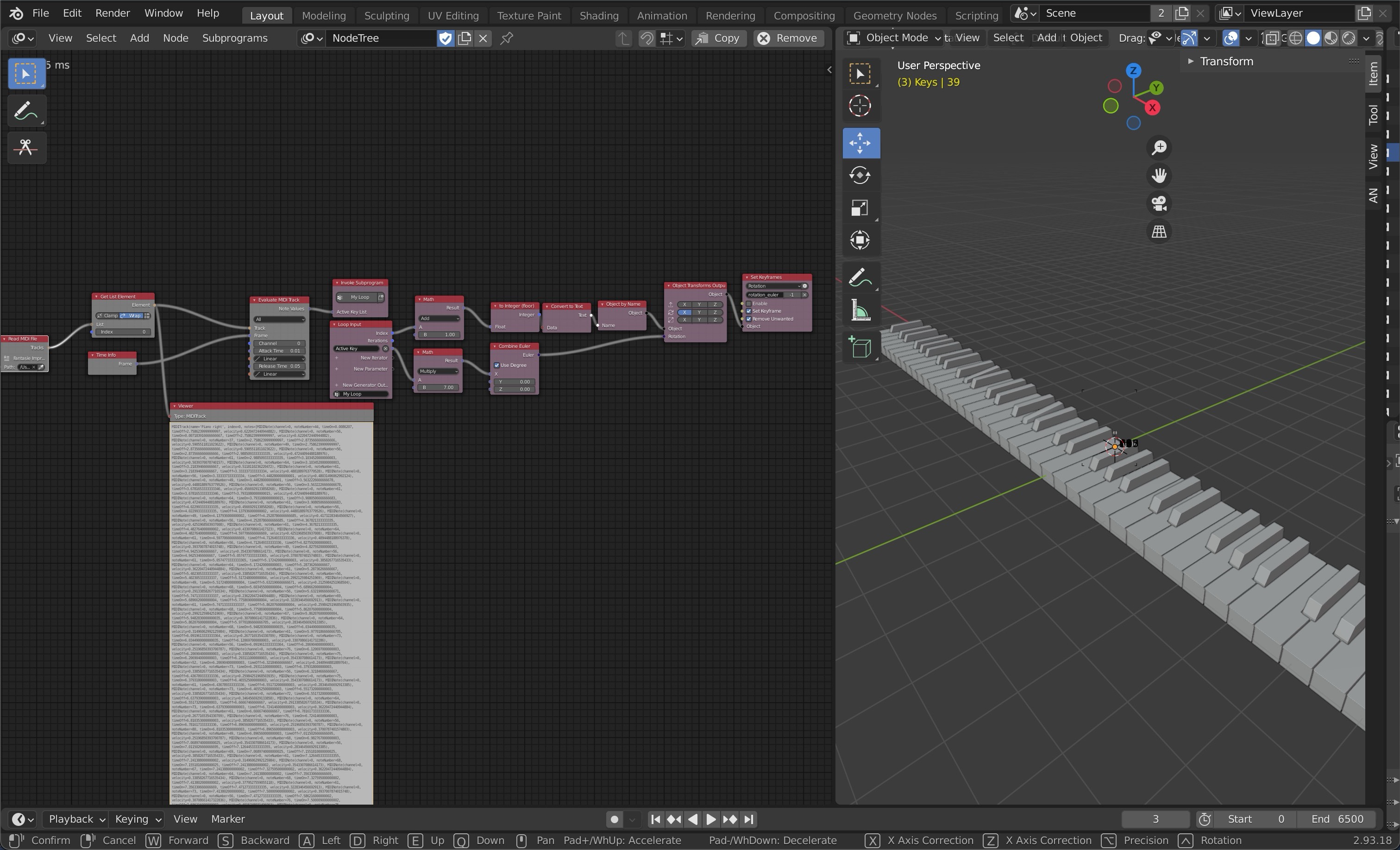This screenshot has width=1400, height=850.
Task: Open the shading options dropdown arrow
Action: 1367,38
